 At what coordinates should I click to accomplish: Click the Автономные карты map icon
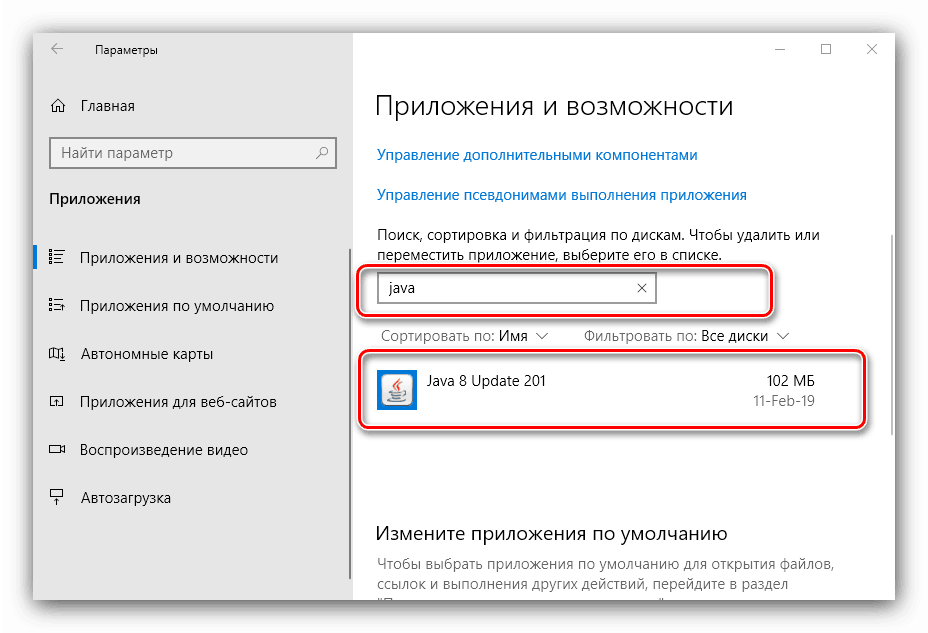pyautogui.click(x=60, y=353)
